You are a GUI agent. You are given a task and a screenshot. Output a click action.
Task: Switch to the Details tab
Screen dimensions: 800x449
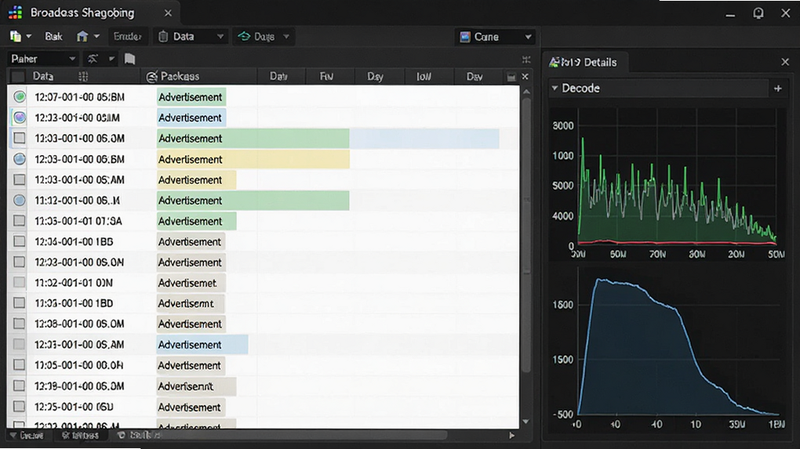pos(588,62)
